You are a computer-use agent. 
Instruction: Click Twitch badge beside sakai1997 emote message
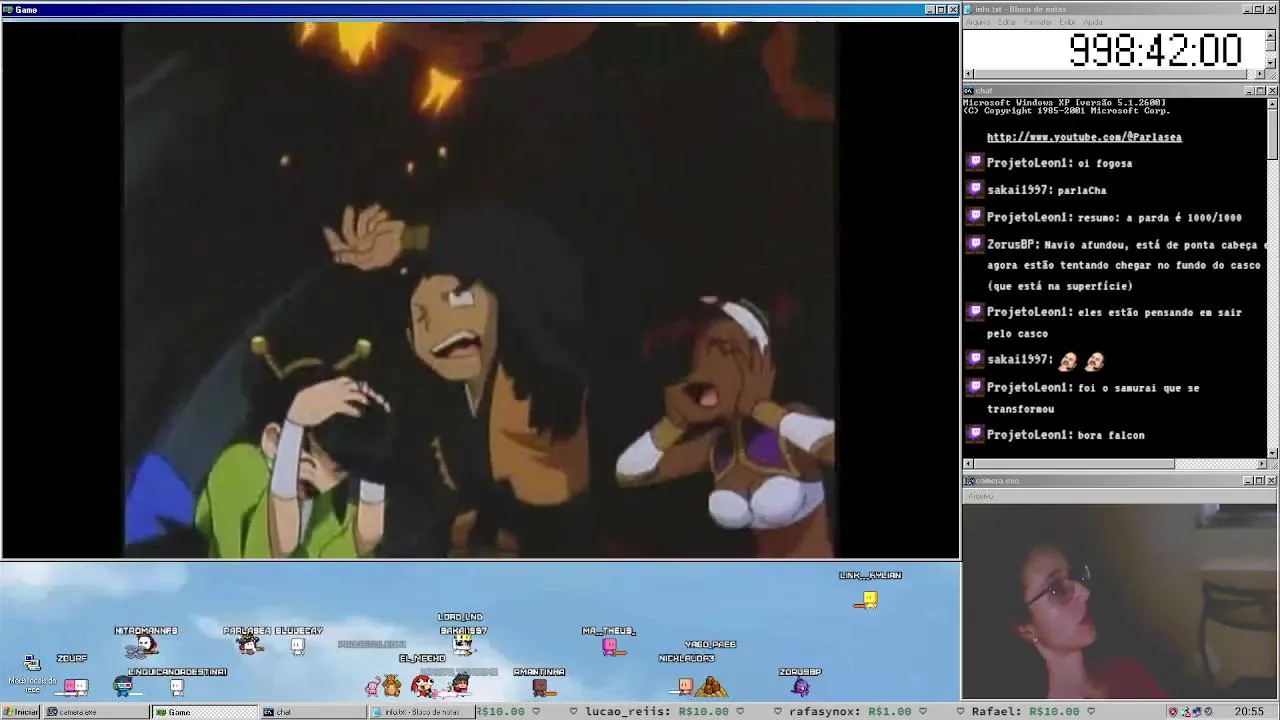[975, 358]
